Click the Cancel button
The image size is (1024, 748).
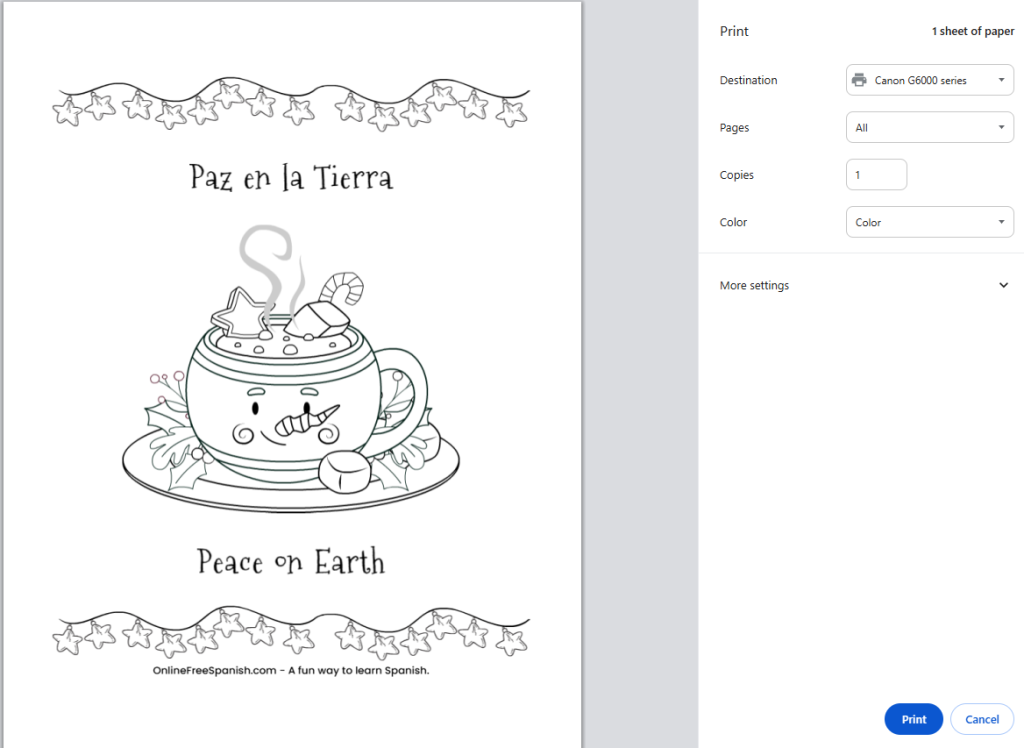[981, 719]
